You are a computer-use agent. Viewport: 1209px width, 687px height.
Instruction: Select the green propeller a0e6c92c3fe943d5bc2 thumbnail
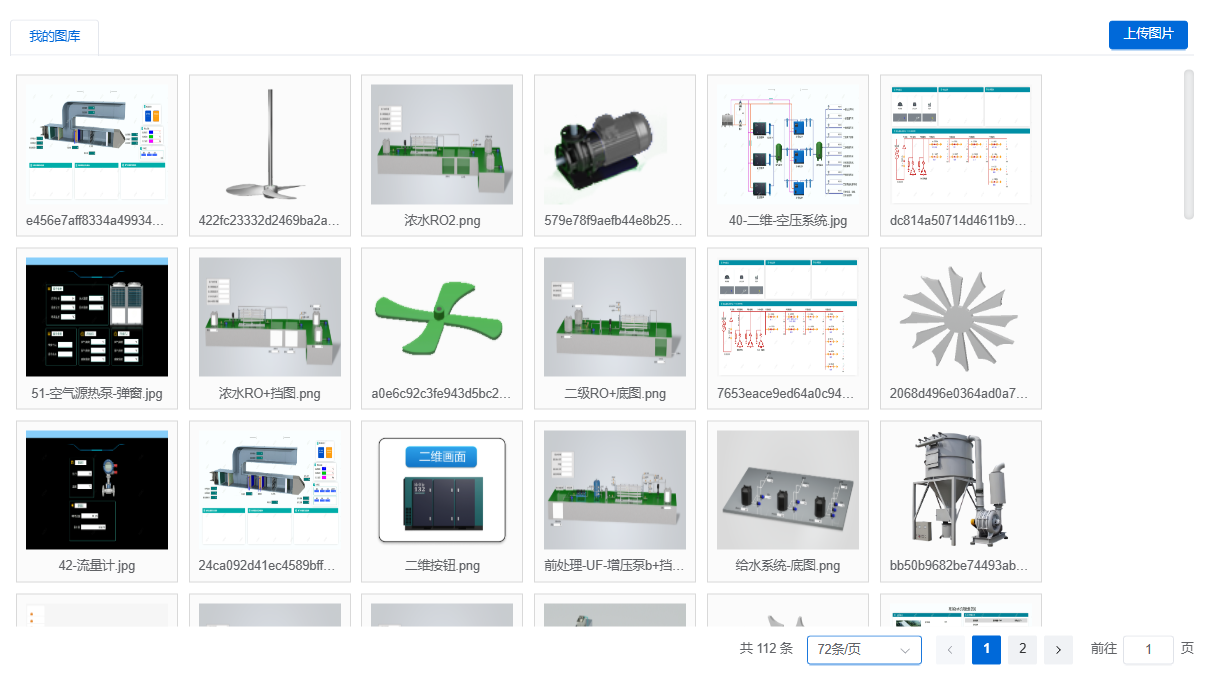click(442, 317)
